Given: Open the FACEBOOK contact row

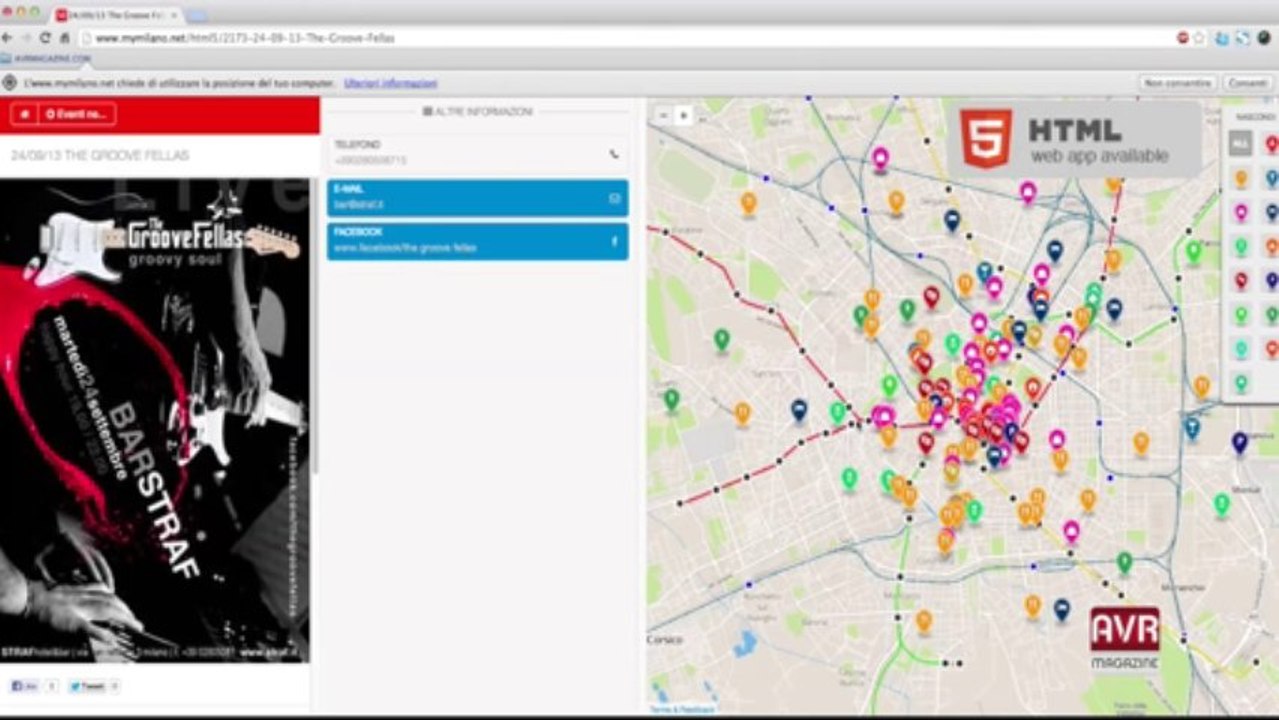Looking at the screenshot, I should click(477, 241).
